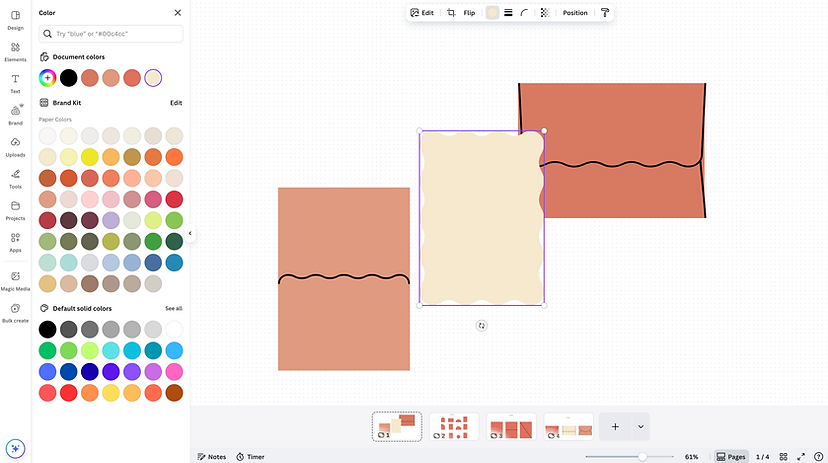Select the left salmon card shape
Screen dimensions: 828x463
(x=344, y=279)
